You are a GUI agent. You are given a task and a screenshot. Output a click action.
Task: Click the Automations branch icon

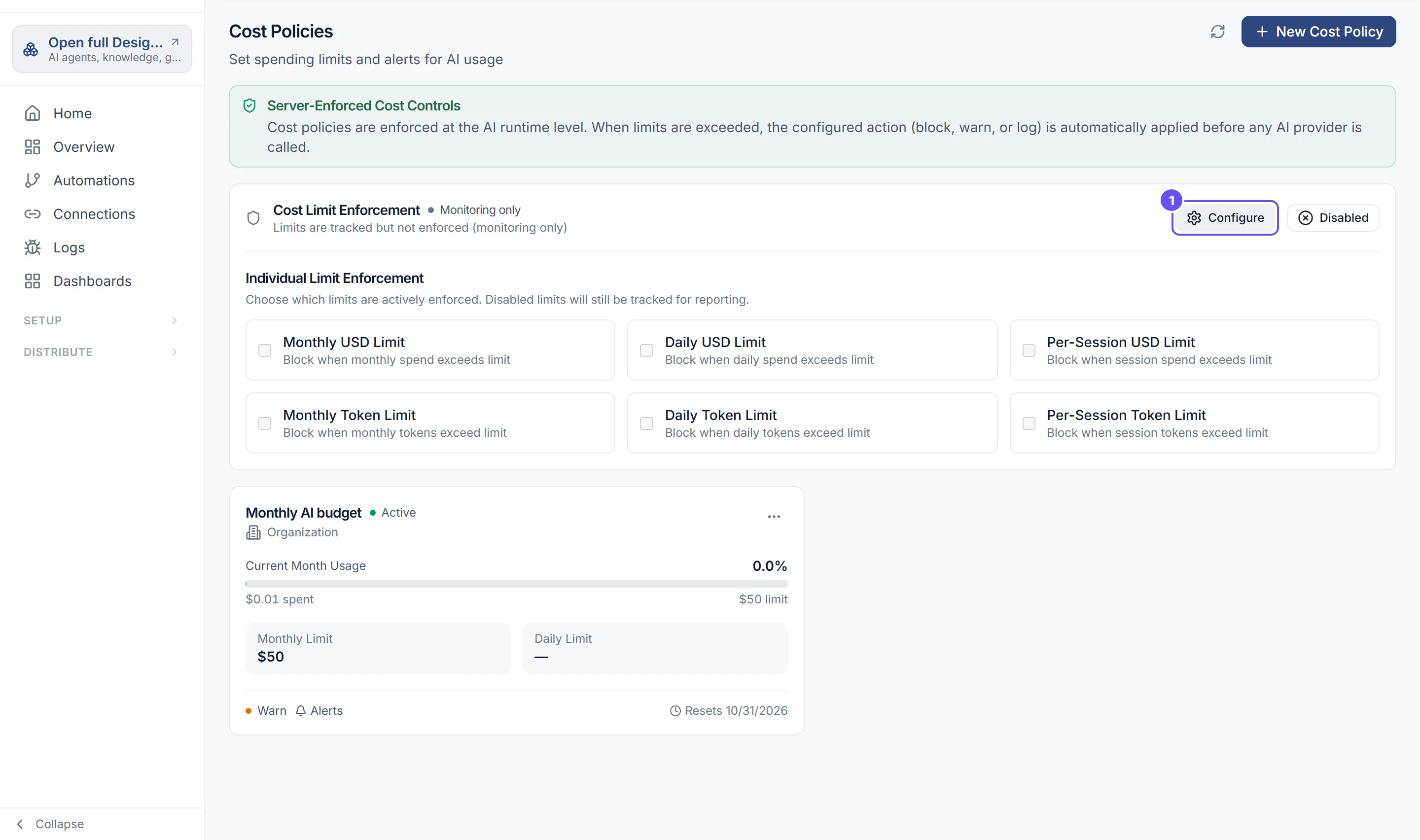[x=32, y=180]
